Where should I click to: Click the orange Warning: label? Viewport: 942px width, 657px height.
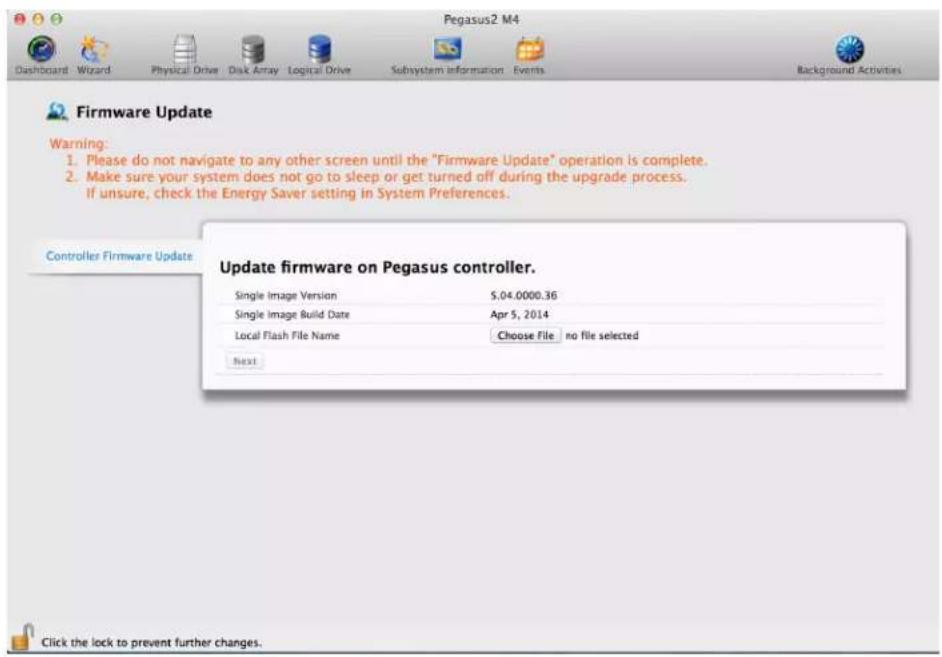[78, 144]
